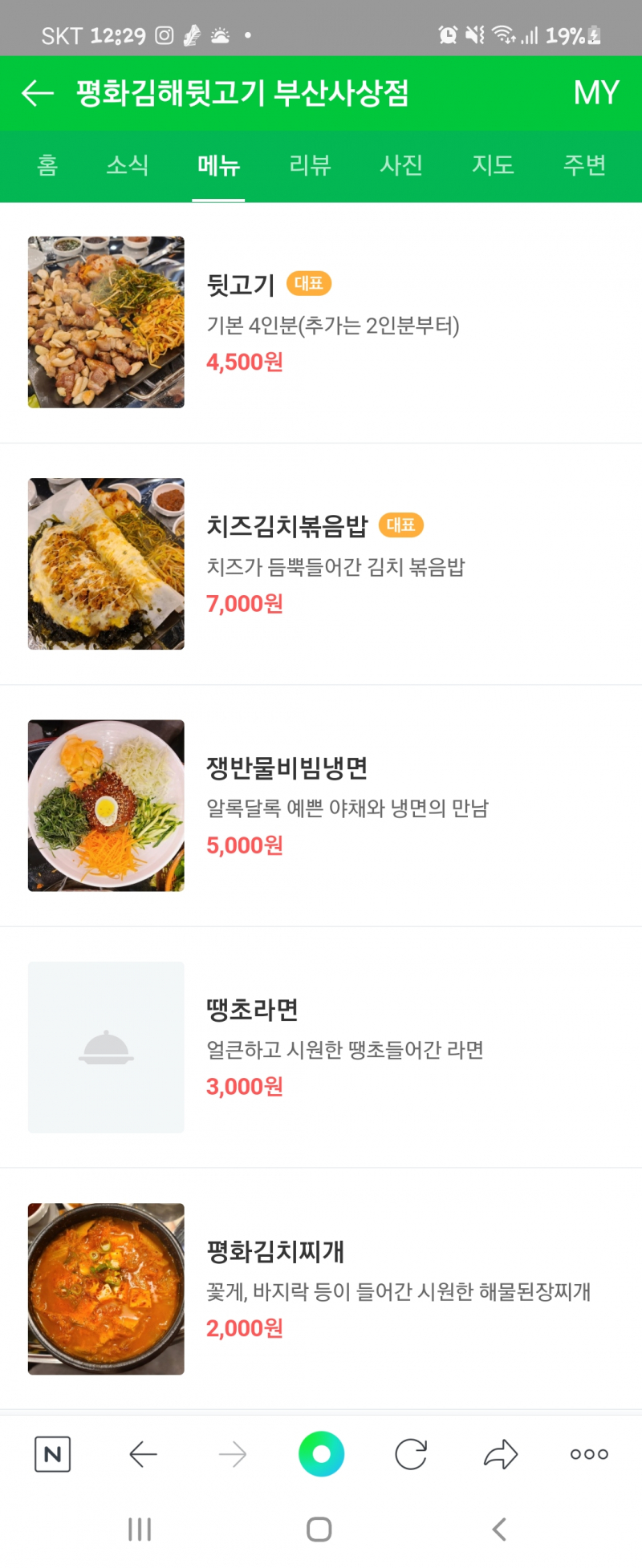Switch to the 리뷰 tab
The image size is (642, 1568).
(x=310, y=165)
